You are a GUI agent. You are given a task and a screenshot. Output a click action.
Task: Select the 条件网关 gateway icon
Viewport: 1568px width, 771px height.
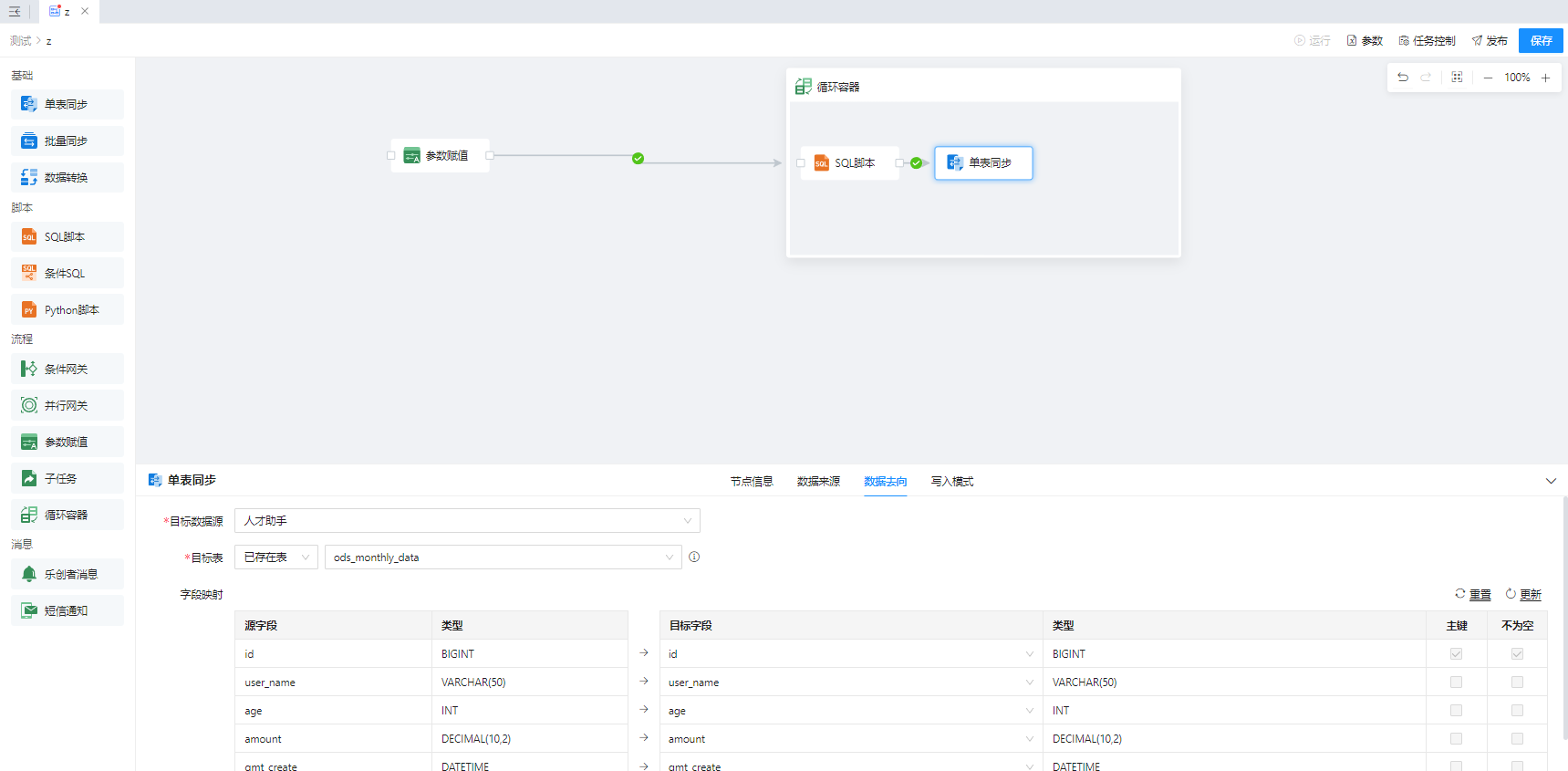(29, 369)
